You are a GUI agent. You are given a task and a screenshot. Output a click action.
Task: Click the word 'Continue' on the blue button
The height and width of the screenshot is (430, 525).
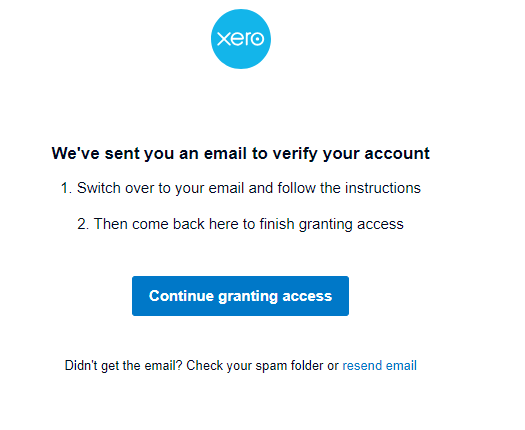[181, 296]
